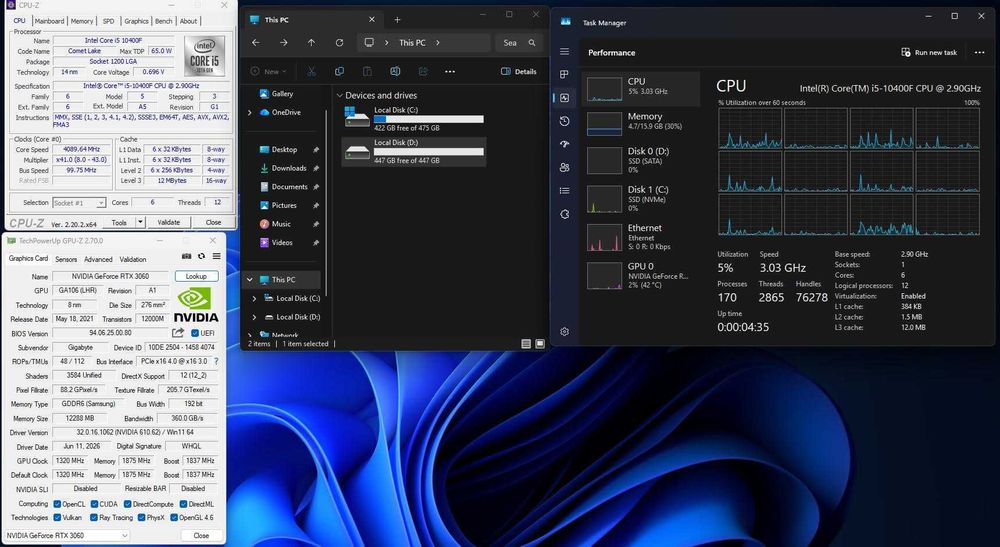This screenshot has height=547, width=1000.
Task: Click Cut scissors icon in Explorer toolbar
Action: point(311,71)
